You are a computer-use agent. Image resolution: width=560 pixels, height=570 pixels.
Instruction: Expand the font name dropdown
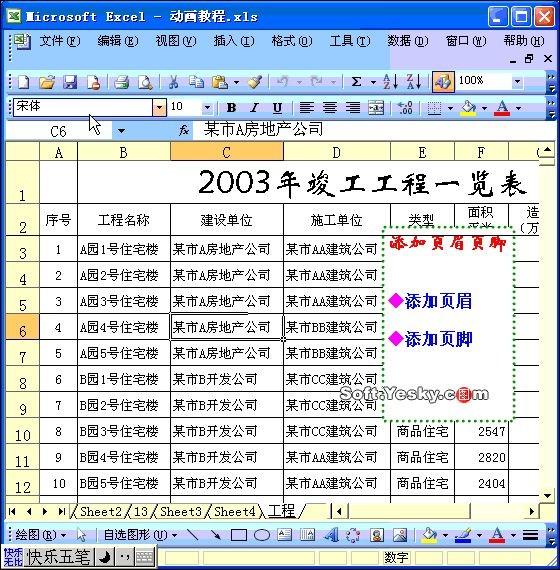pyautogui.click(x=159, y=108)
